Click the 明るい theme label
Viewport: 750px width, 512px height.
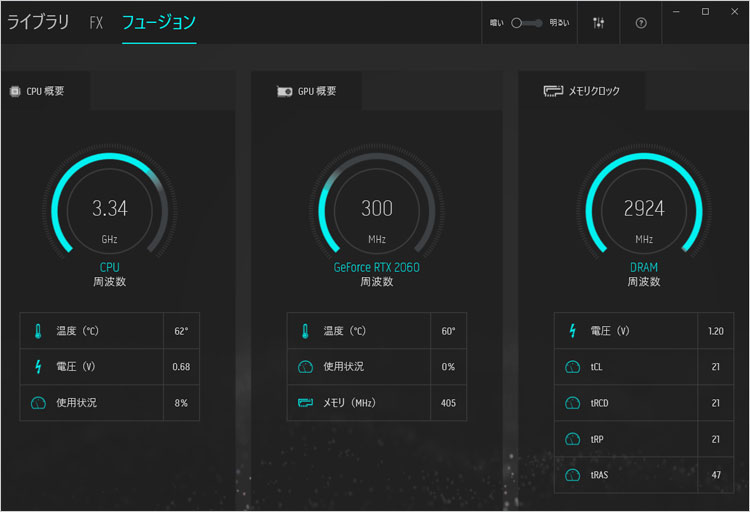tap(559, 23)
